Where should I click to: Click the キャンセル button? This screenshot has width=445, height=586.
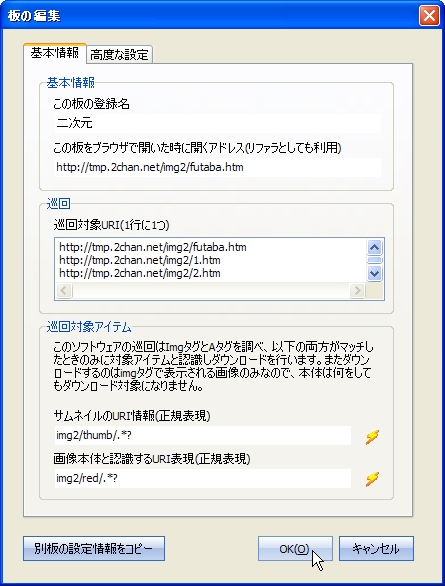(x=376, y=549)
